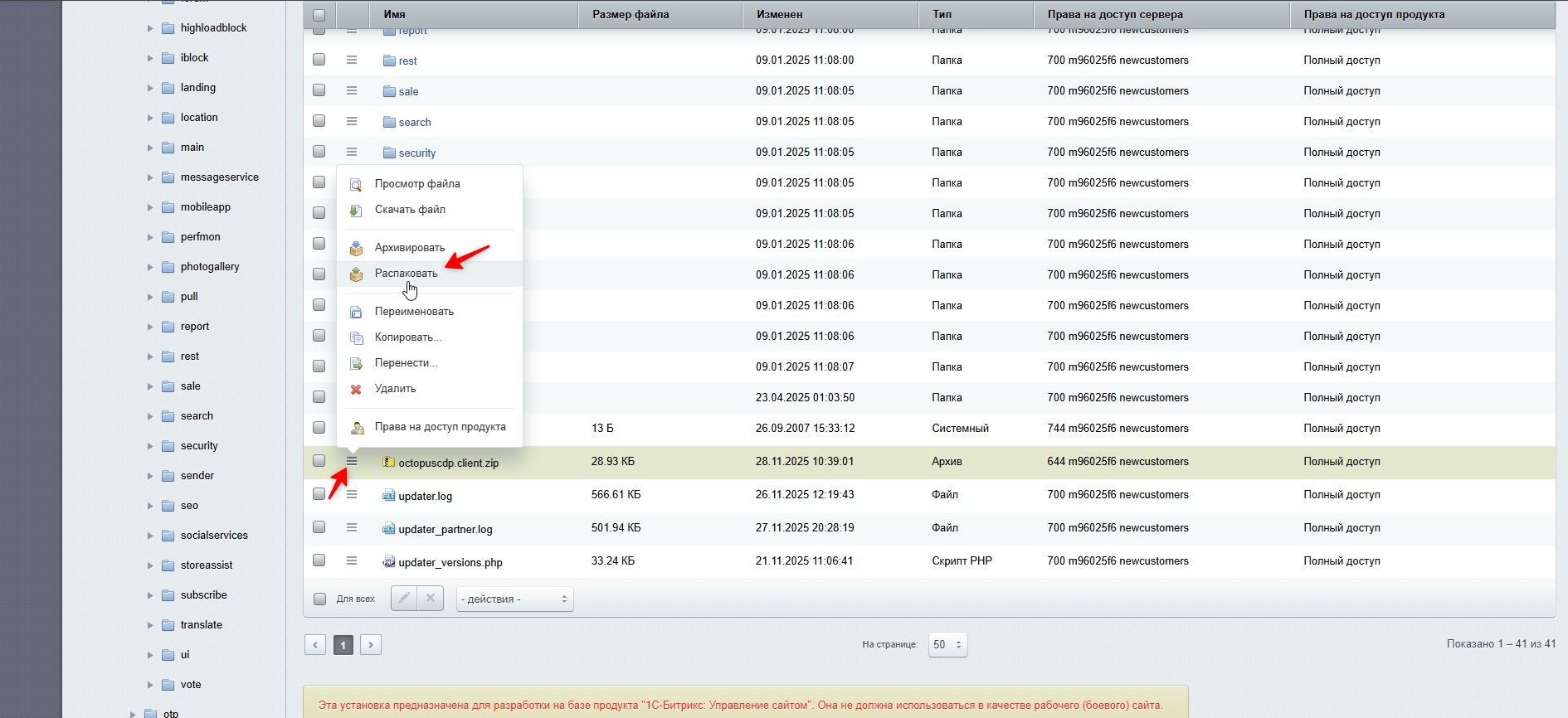This screenshot has width=1568, height=718.
Task: Open the "- действия -" dropdown
Action: pos(514,599)
